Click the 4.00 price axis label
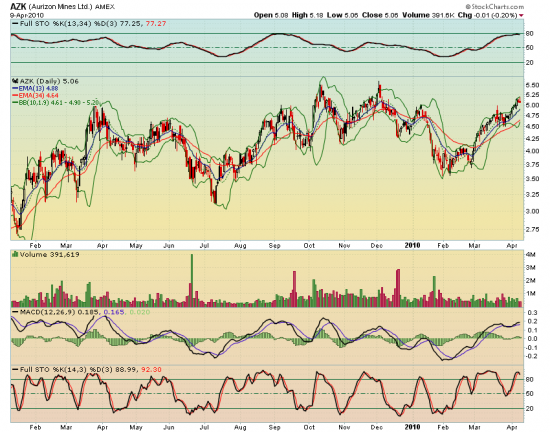Screen dimensions: 550x432 click(532, 151)
